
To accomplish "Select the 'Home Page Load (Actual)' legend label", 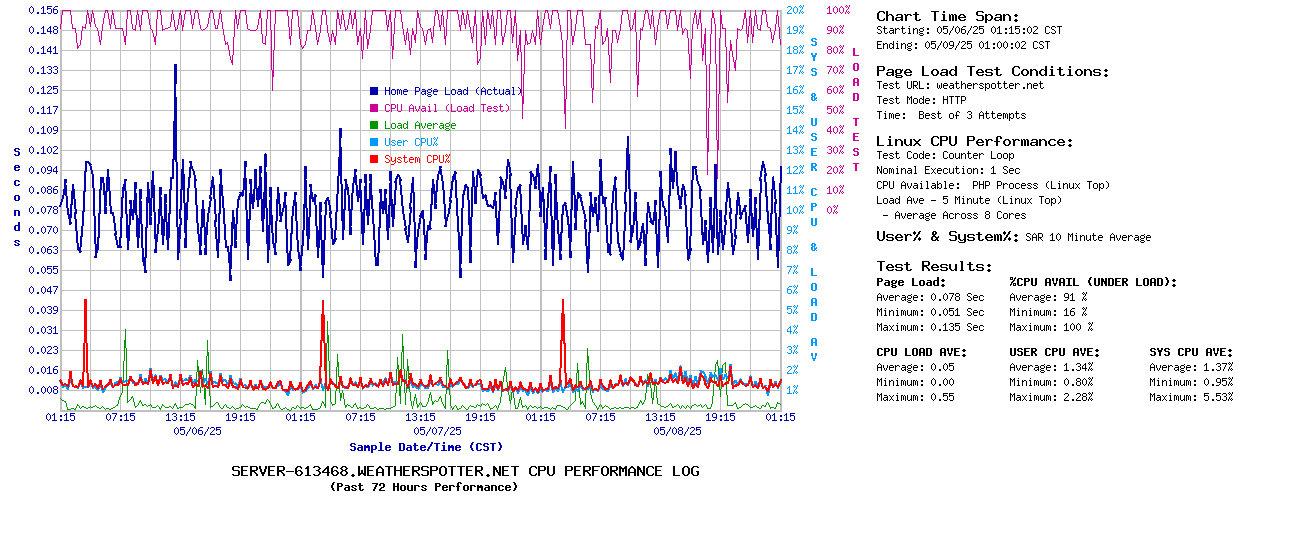I will (x=453, y=91).
